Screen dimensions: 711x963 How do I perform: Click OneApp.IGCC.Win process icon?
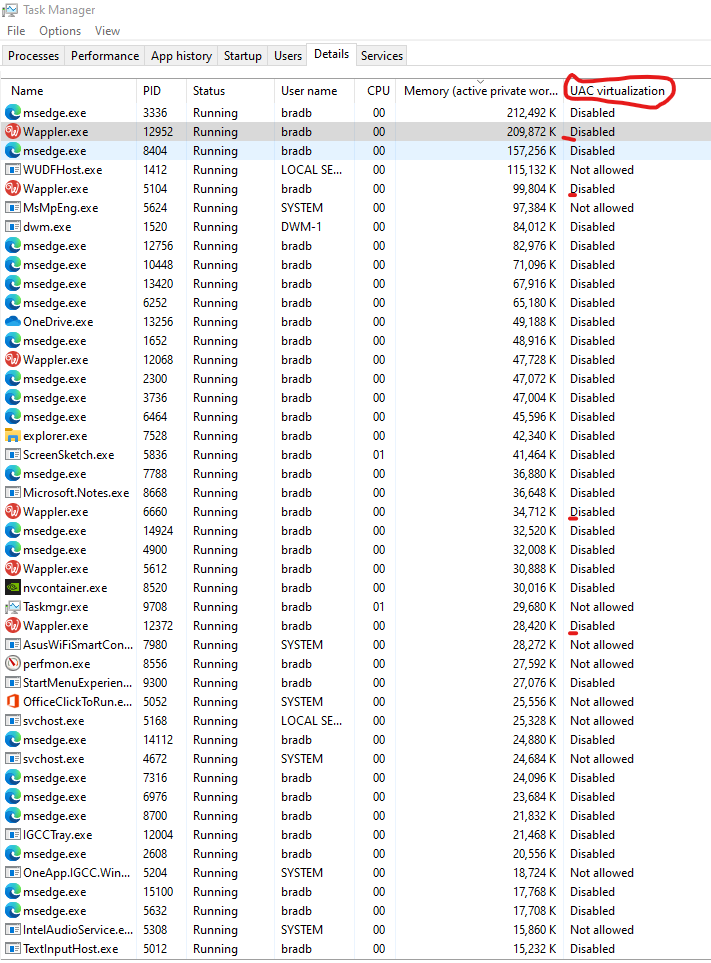12,873
